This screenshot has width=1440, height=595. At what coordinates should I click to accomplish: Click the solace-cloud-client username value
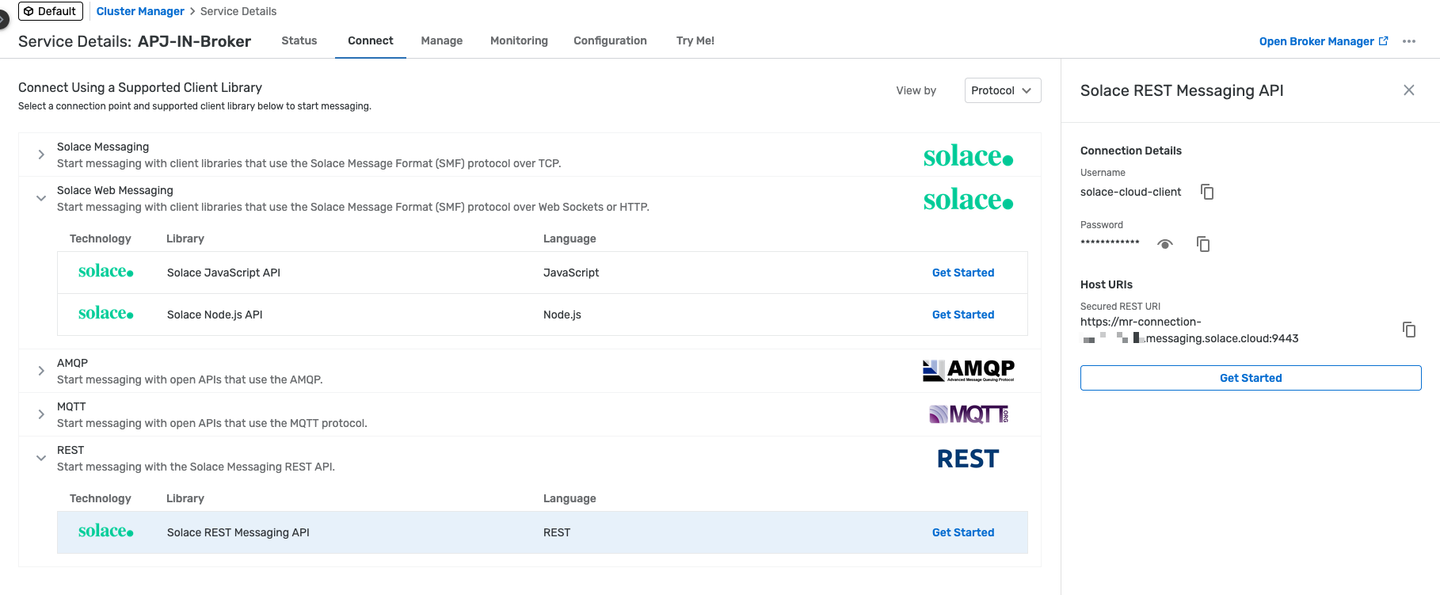(1130, 192)
